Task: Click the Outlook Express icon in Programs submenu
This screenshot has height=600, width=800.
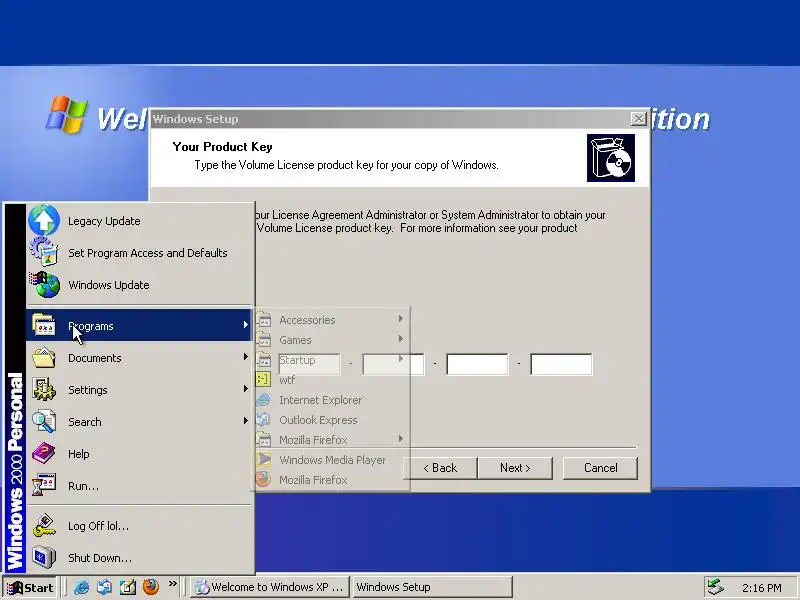Action: coord(263,419)
